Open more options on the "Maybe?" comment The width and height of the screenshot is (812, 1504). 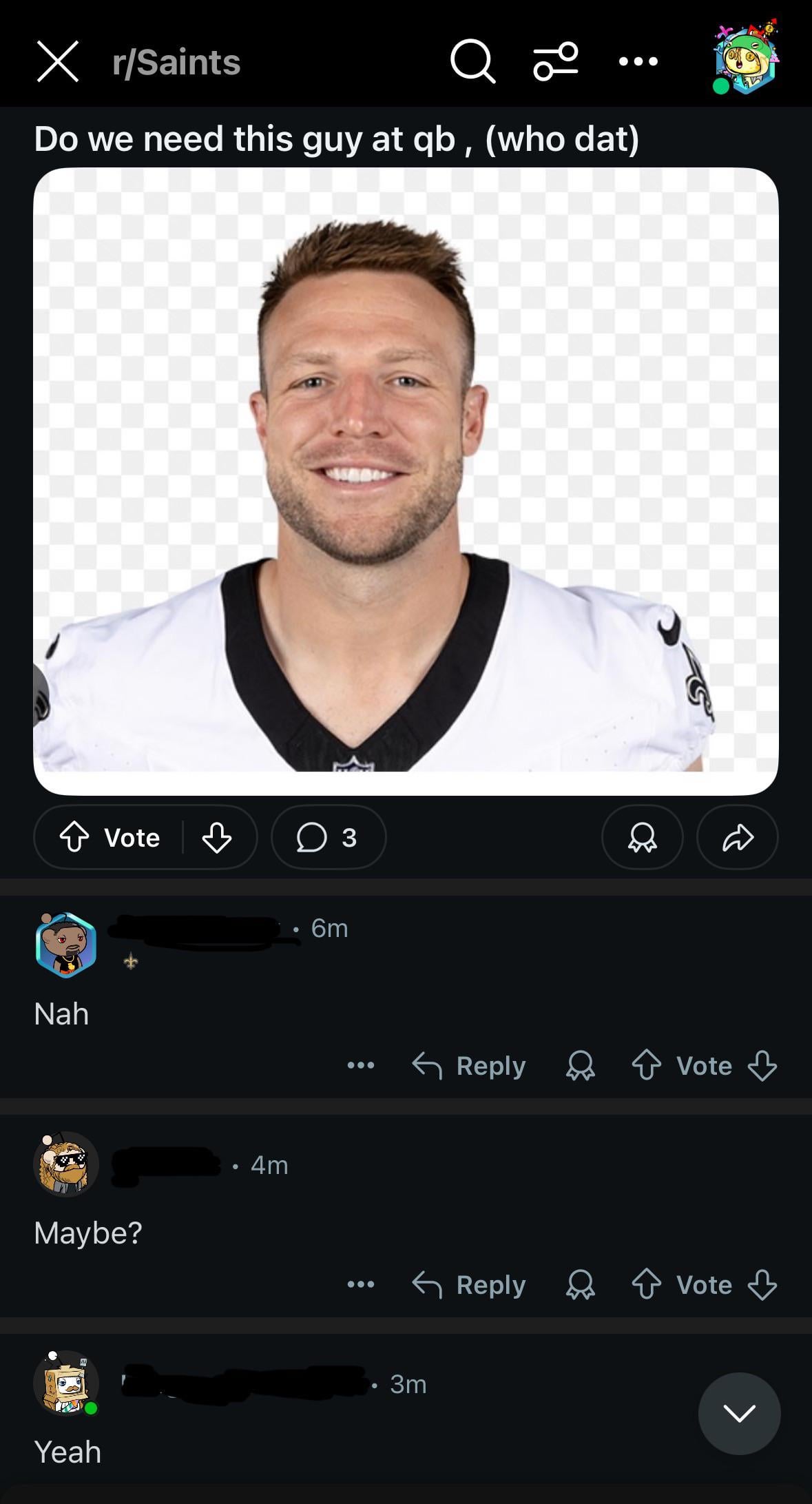[x=361, y=1285]
